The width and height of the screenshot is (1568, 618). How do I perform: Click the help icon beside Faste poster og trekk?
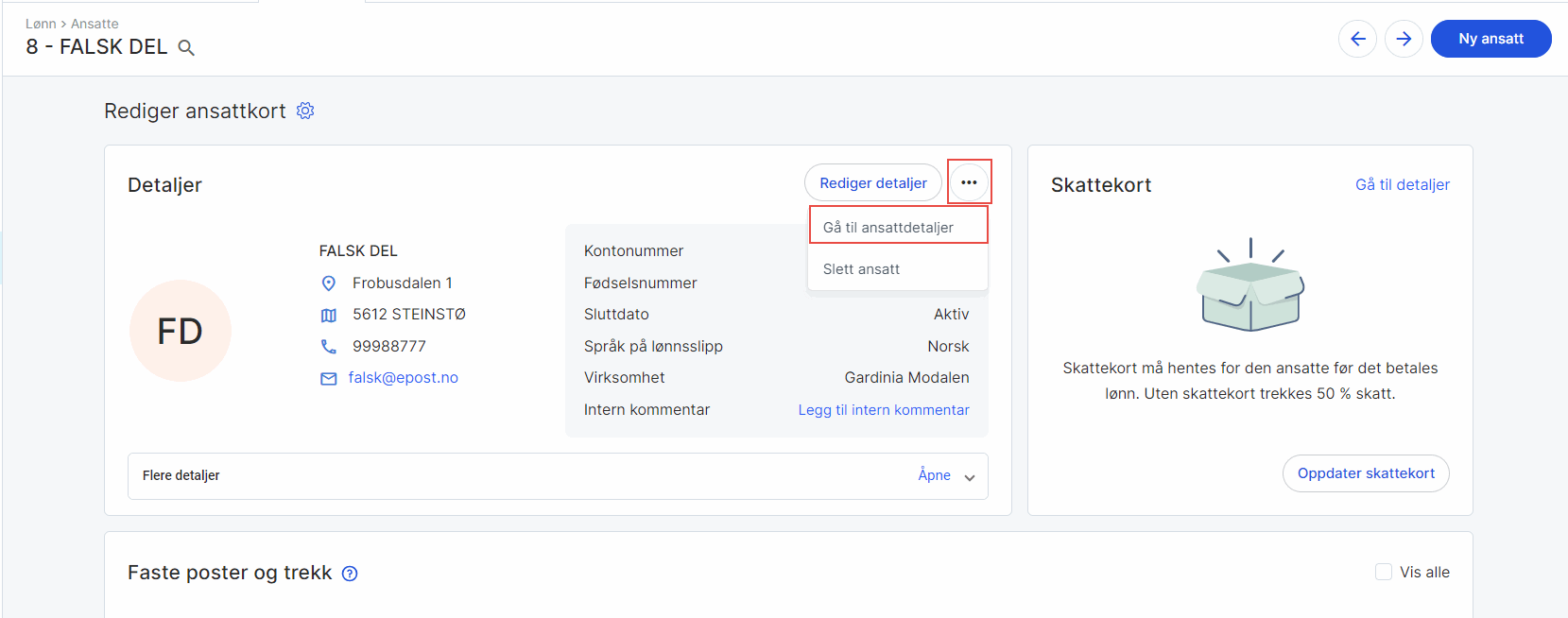click(x=350, y=574)
